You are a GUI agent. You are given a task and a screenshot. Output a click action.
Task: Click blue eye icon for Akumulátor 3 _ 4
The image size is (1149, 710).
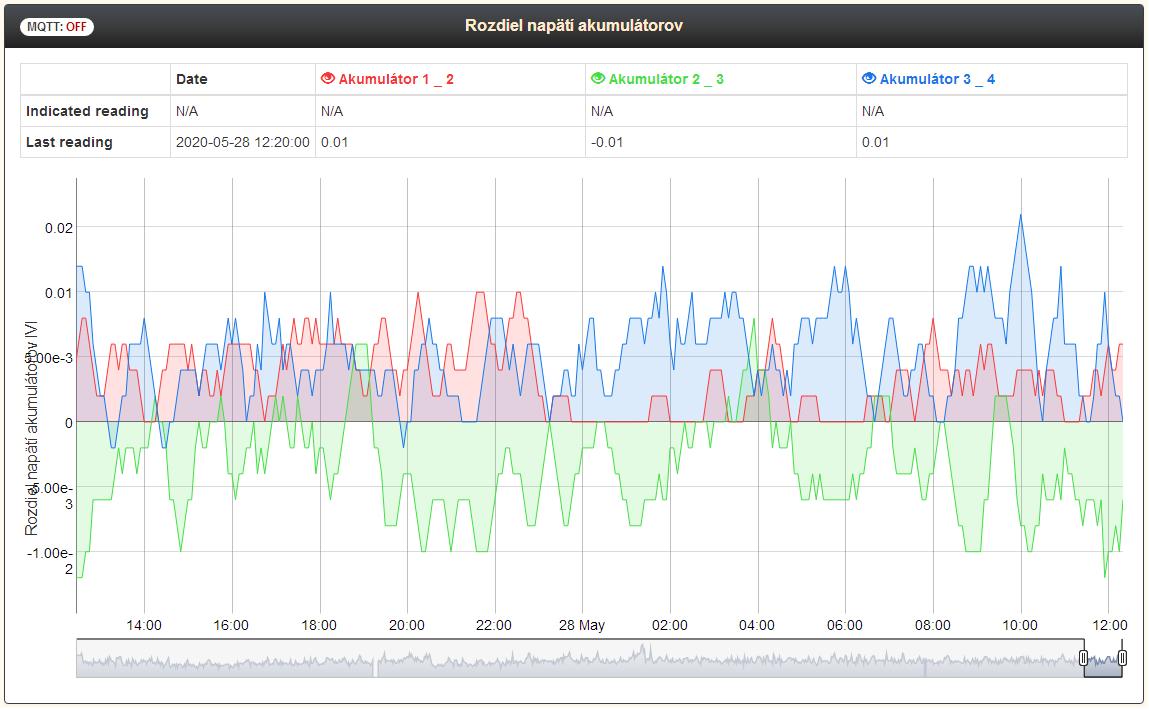[868, 79]
